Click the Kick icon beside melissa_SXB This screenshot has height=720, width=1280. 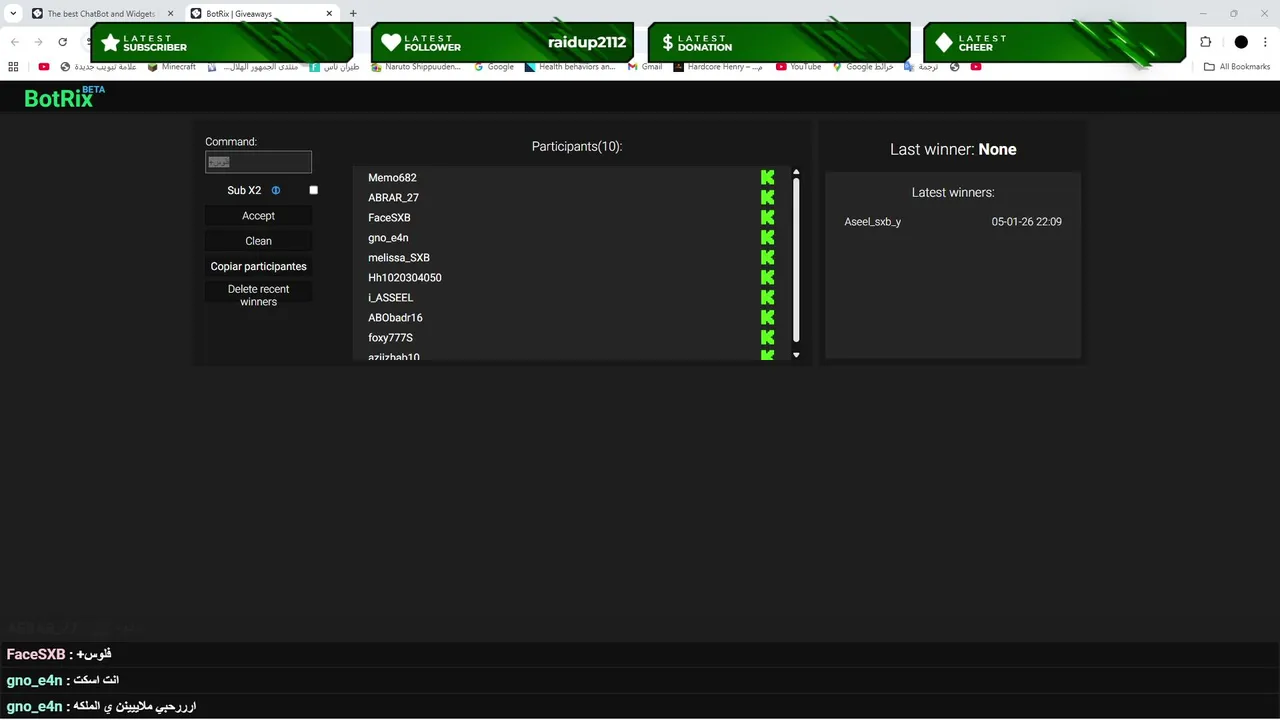click(x=767, y=257)
